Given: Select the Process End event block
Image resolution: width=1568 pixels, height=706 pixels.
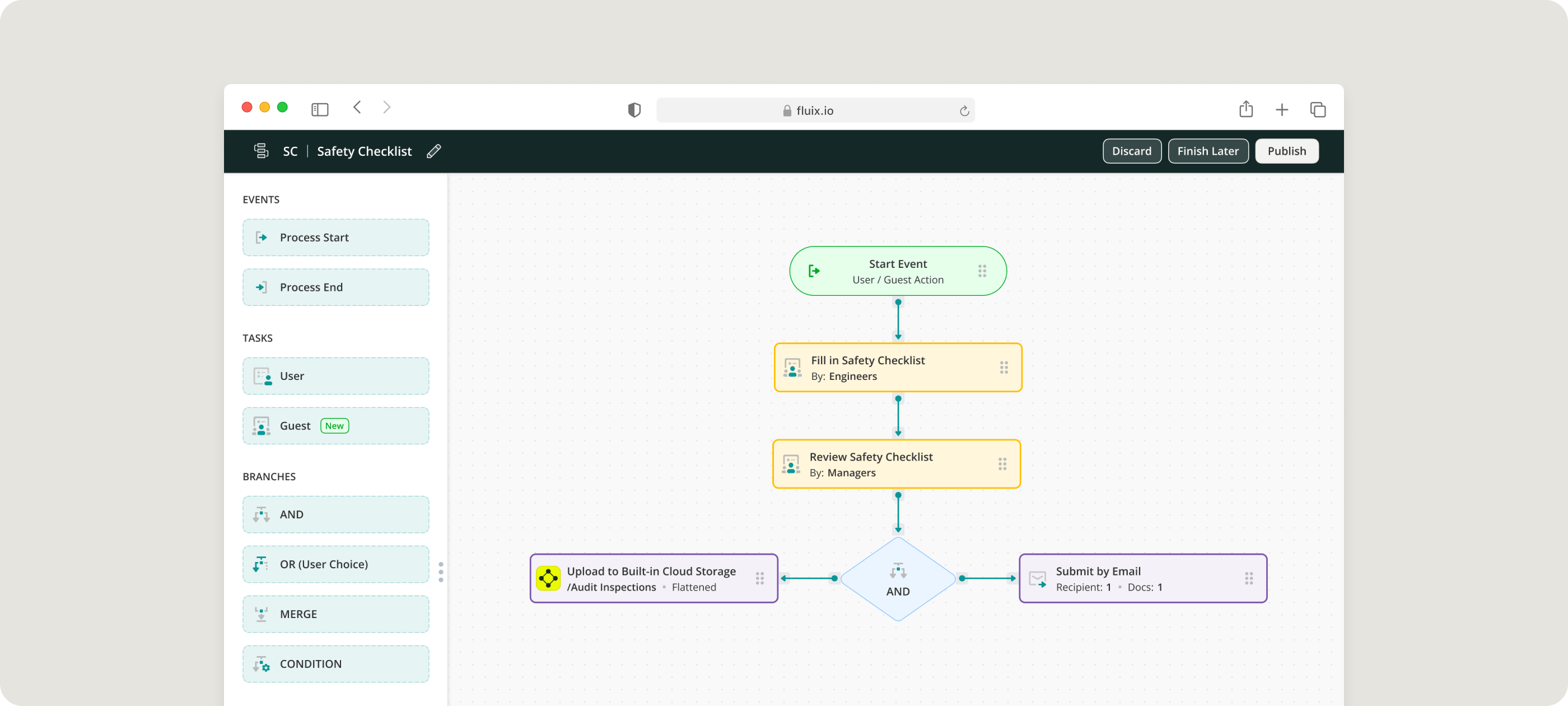Looking at the screenshot, I should (335, 287).
